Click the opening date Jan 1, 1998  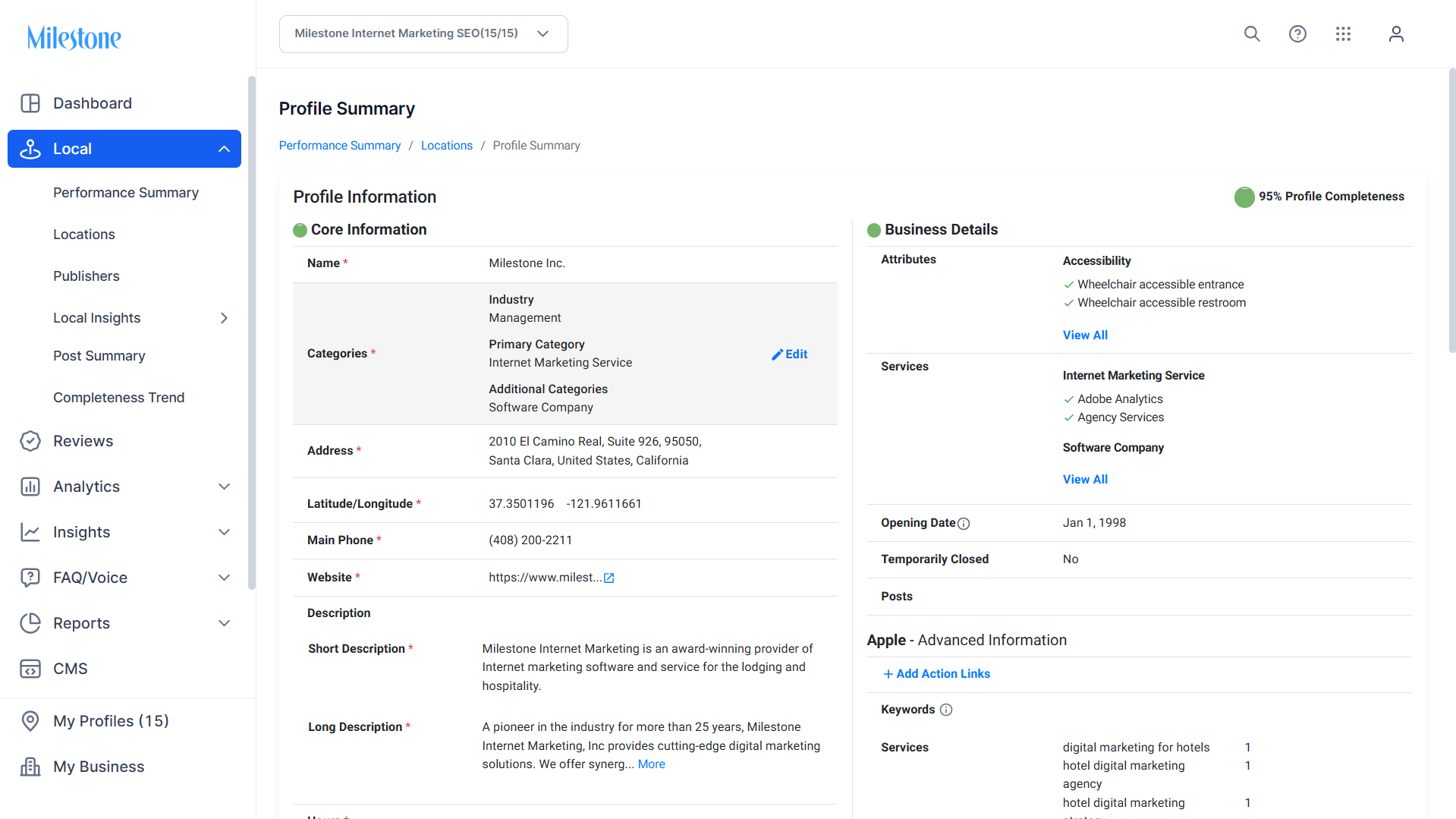point(1094,523)
